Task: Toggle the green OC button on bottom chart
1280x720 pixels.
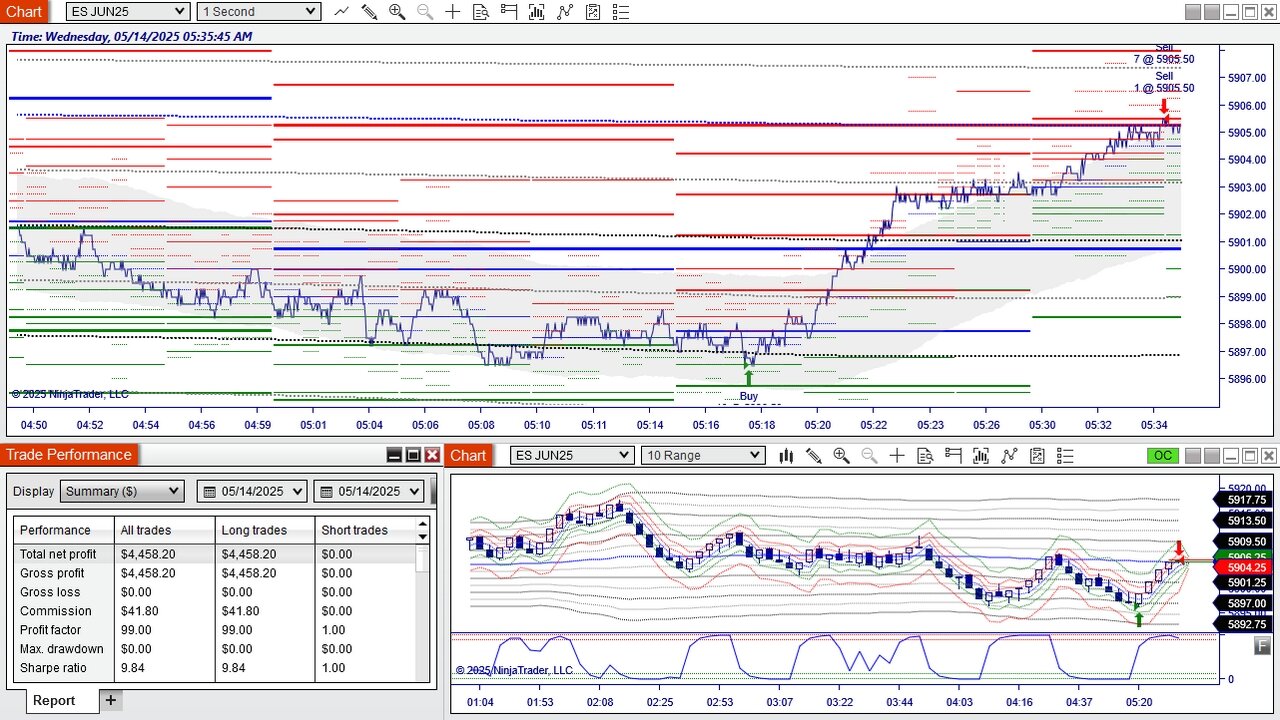Action: pos(1163,456)
